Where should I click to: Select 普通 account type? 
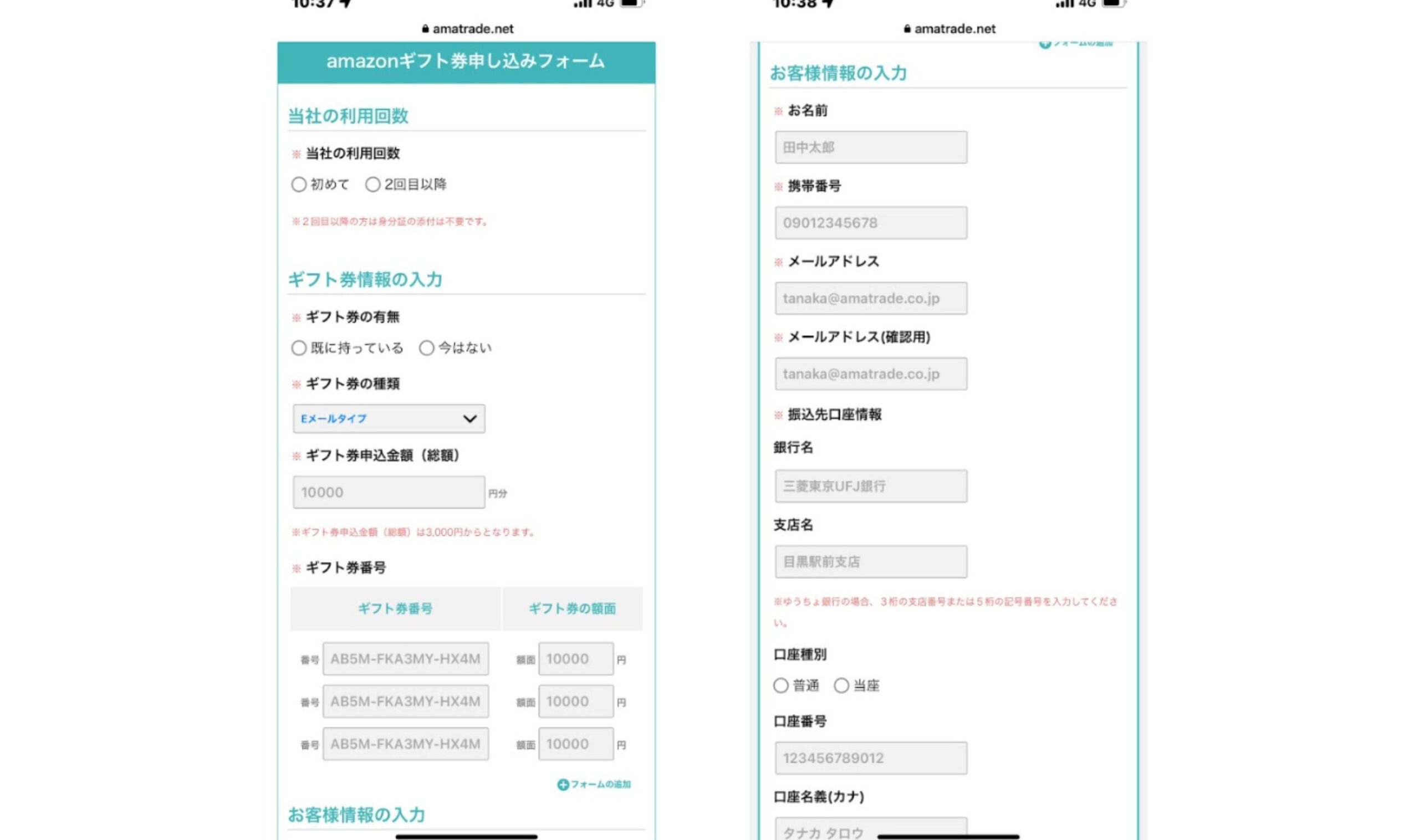click(x=781, y=686)
